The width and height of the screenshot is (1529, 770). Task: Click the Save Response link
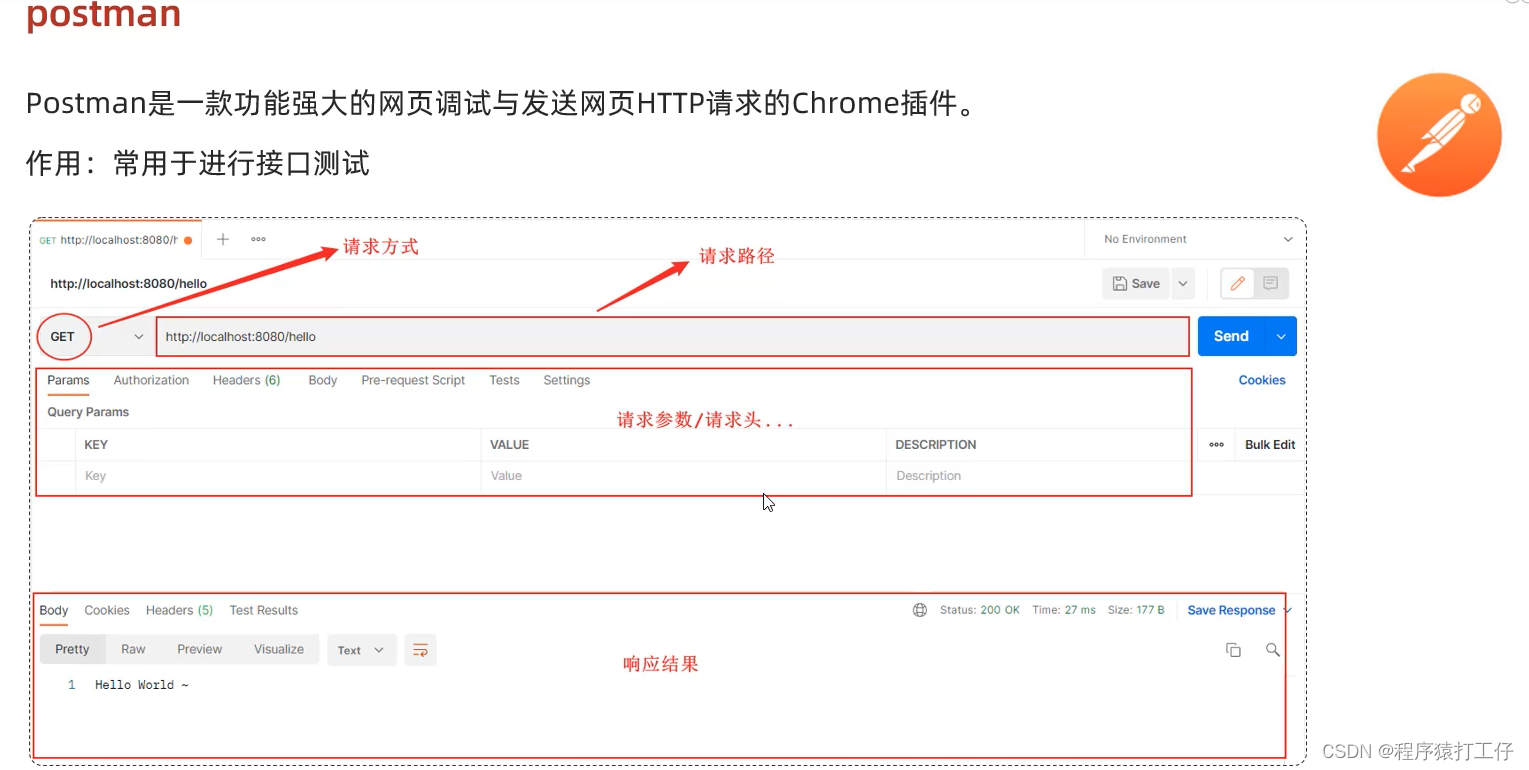click(1231, 610)
